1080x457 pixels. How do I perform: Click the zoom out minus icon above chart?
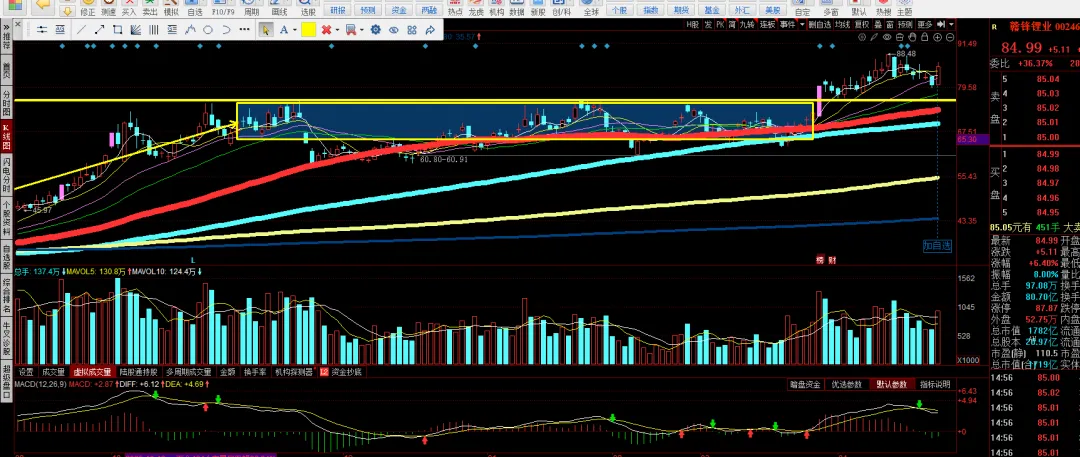[x=950, y=37]
